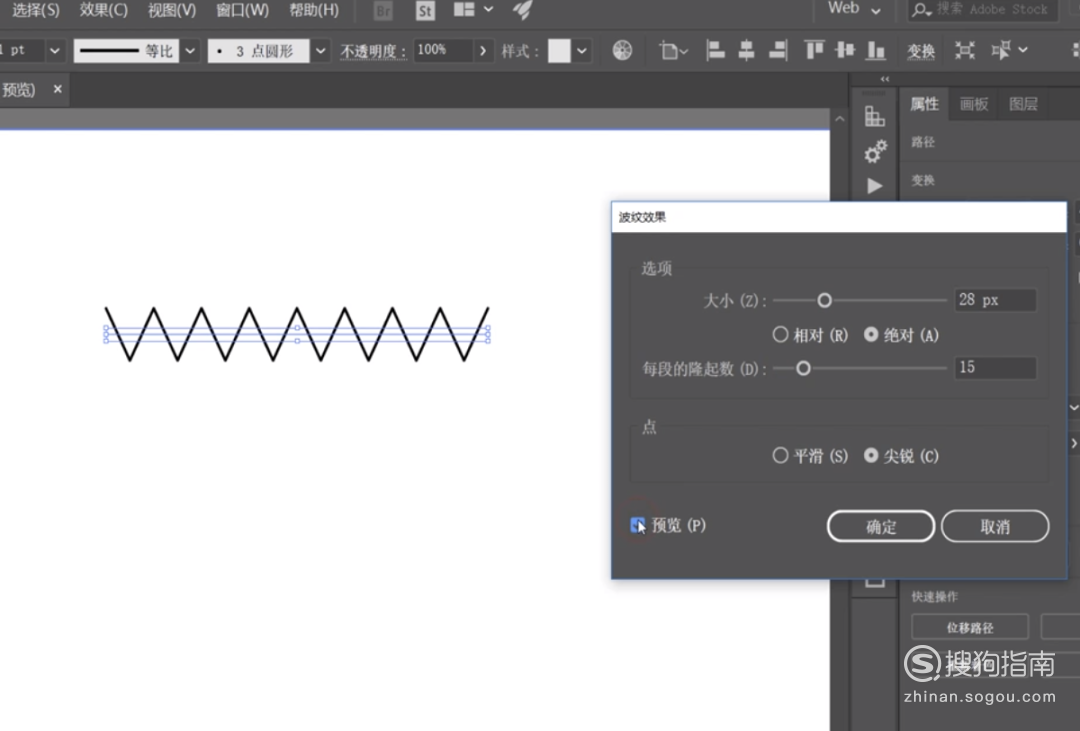
Task: Open the stroke profile 等比 dropdown
Action: 190,50
